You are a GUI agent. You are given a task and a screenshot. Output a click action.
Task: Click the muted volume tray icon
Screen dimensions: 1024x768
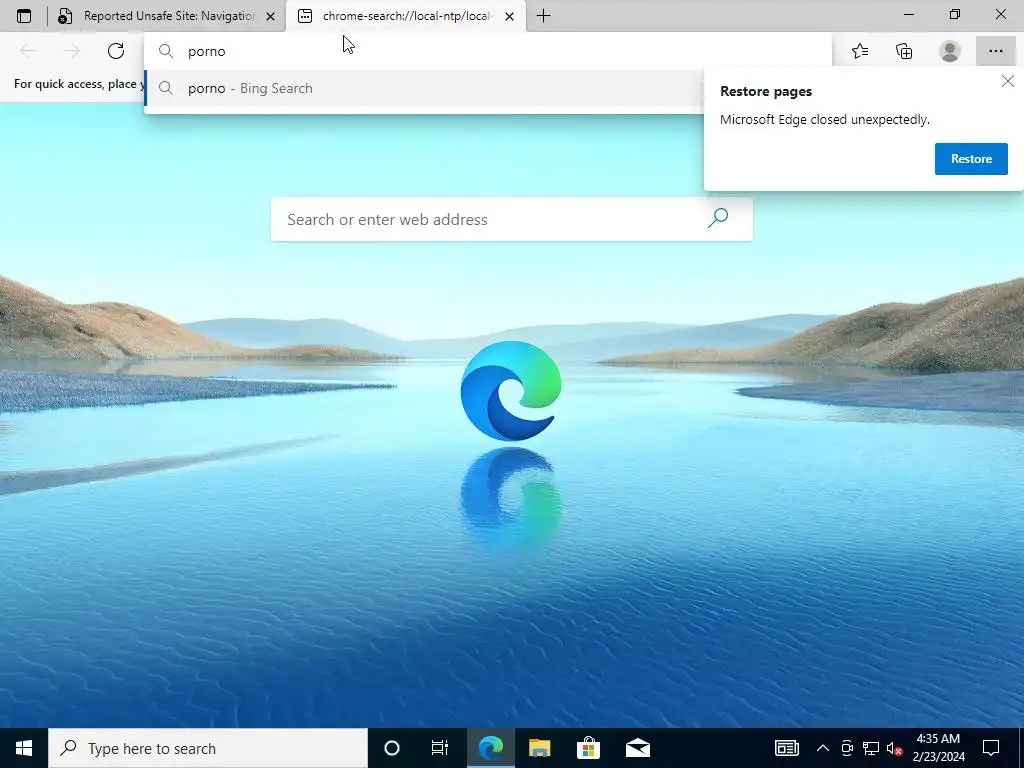895,748
